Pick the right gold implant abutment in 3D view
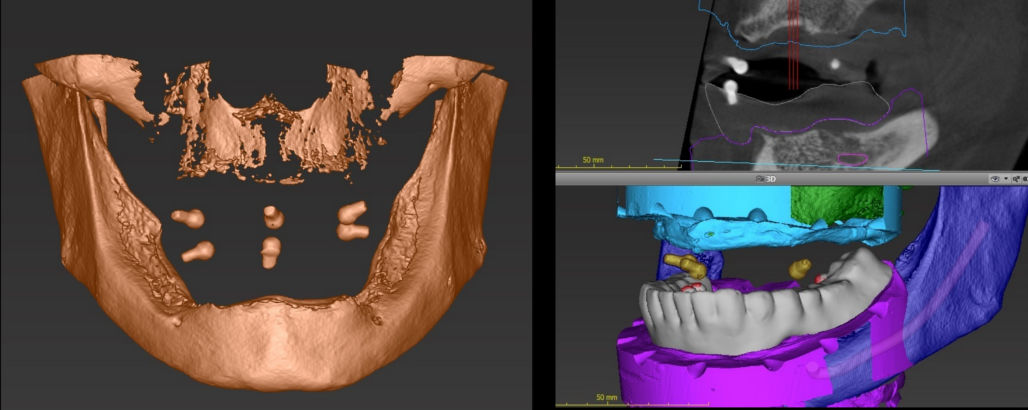1028x410 pixels. (800, 268)
